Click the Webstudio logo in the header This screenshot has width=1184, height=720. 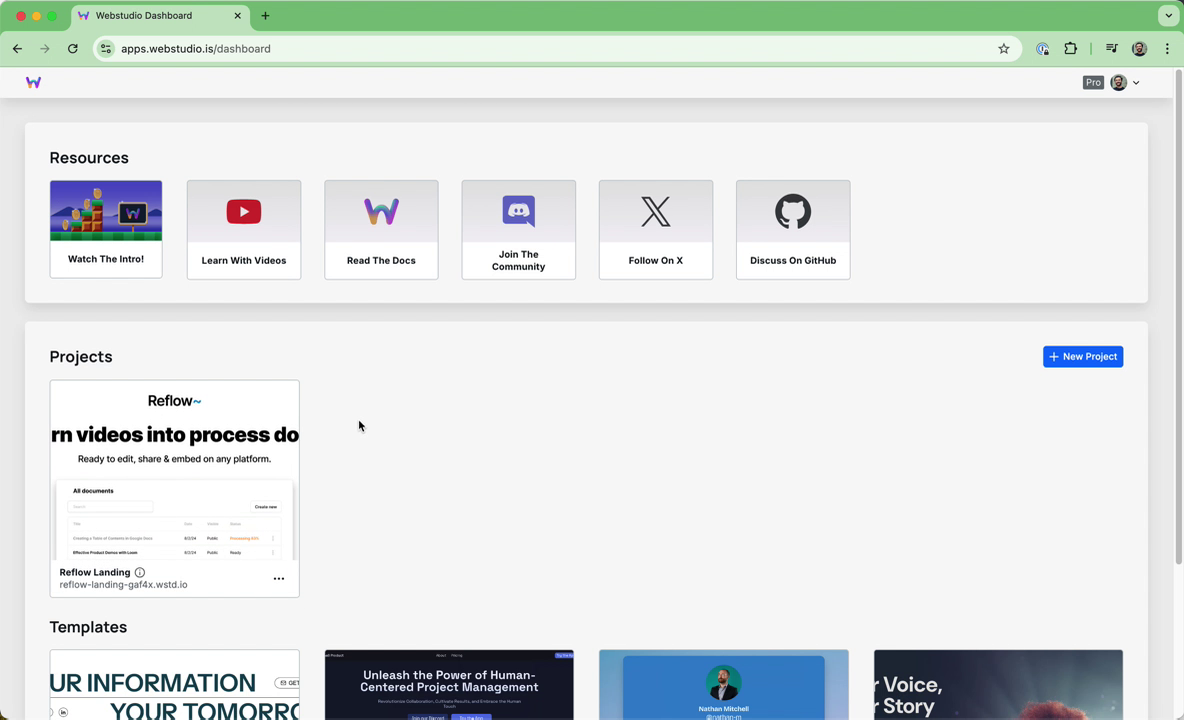tap(33, 82)
